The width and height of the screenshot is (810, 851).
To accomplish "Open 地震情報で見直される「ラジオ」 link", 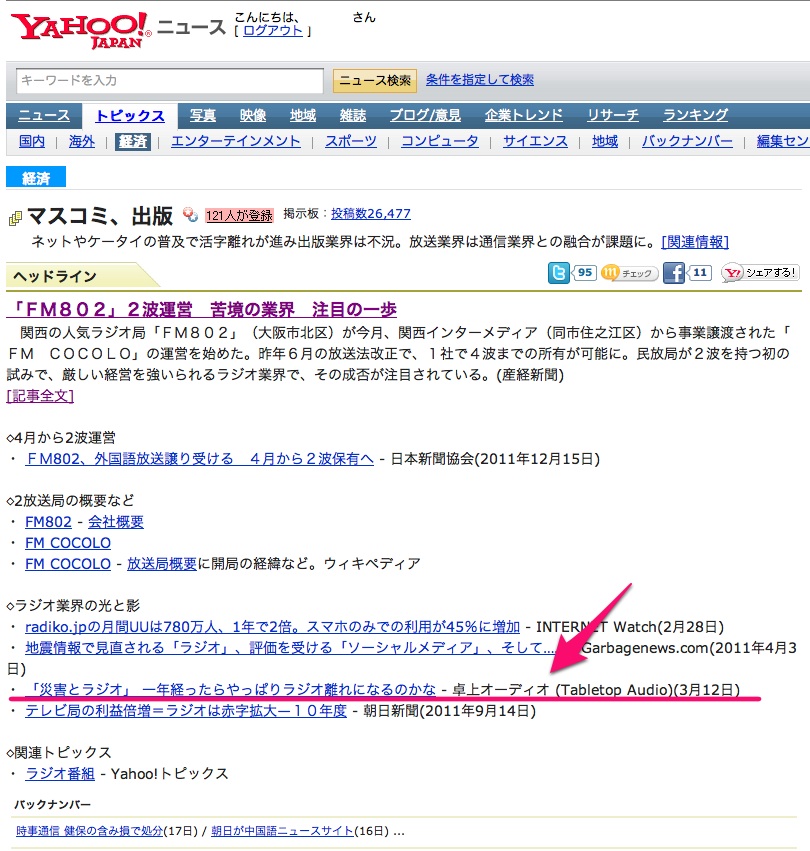I will pyautogui.click(x=290, y=647).
